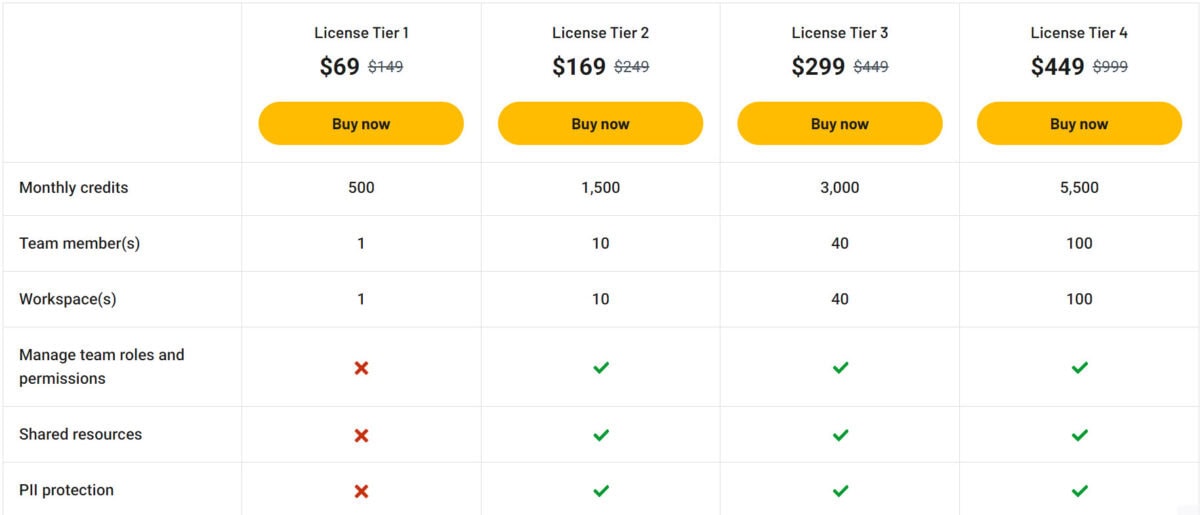The width and height of the screenshot is (1200, 515).
Task: Click Tier 3 checkmark for team roles
Action: tap(840, 368)
